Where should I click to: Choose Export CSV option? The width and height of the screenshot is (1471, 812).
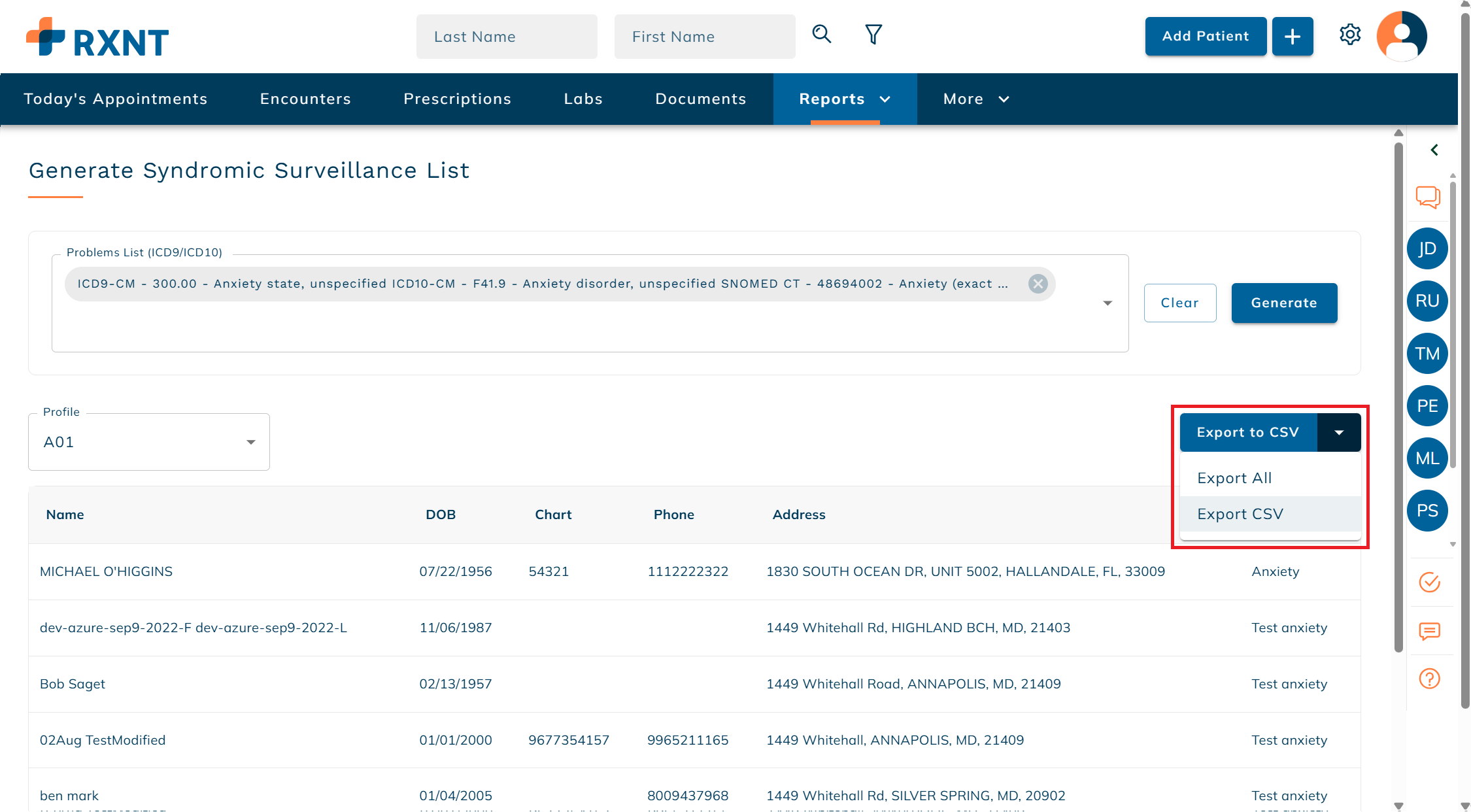coord(1270,514)
